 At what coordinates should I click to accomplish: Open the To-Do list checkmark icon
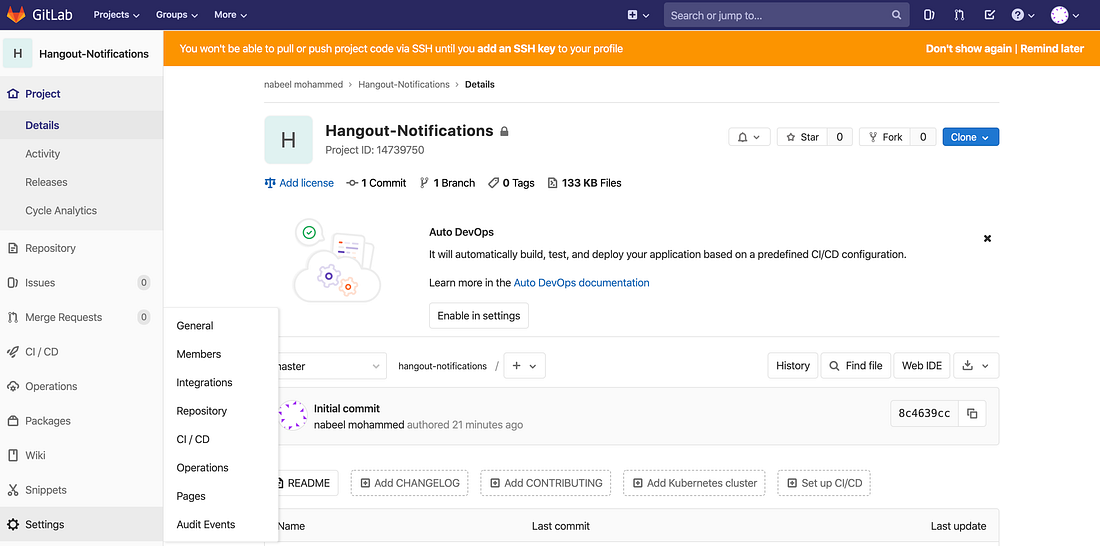click(989, 15)
